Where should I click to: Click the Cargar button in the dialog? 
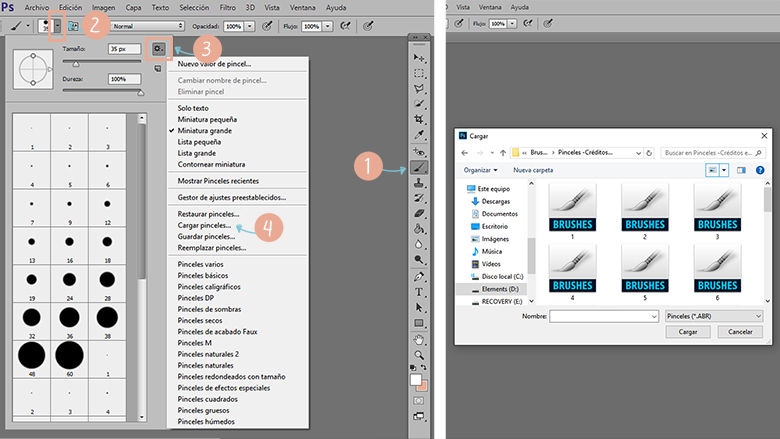coord(688,332)
